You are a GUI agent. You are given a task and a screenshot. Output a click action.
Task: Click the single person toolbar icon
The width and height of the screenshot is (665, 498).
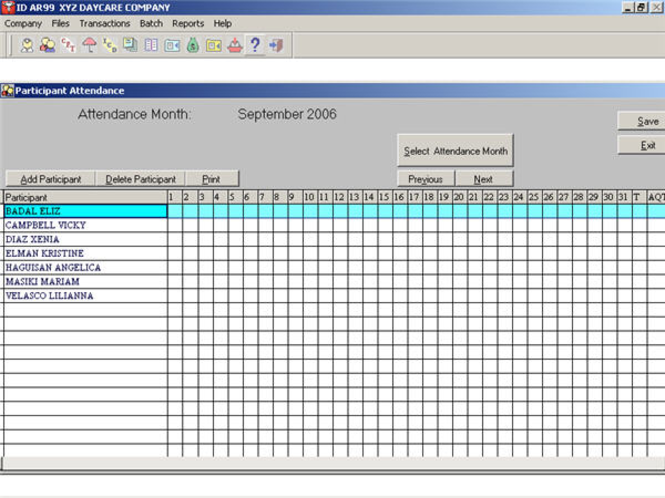[27, 45]
